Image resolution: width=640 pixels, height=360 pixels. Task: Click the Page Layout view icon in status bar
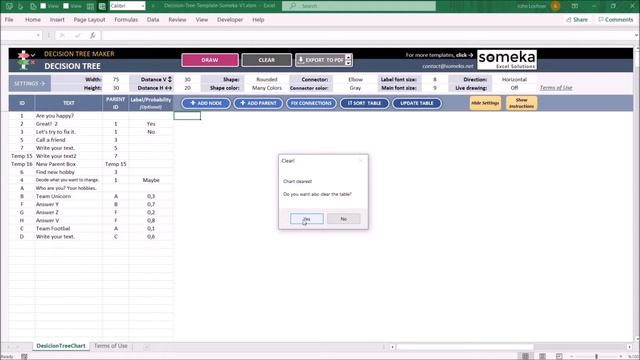[x=542, y=356]
